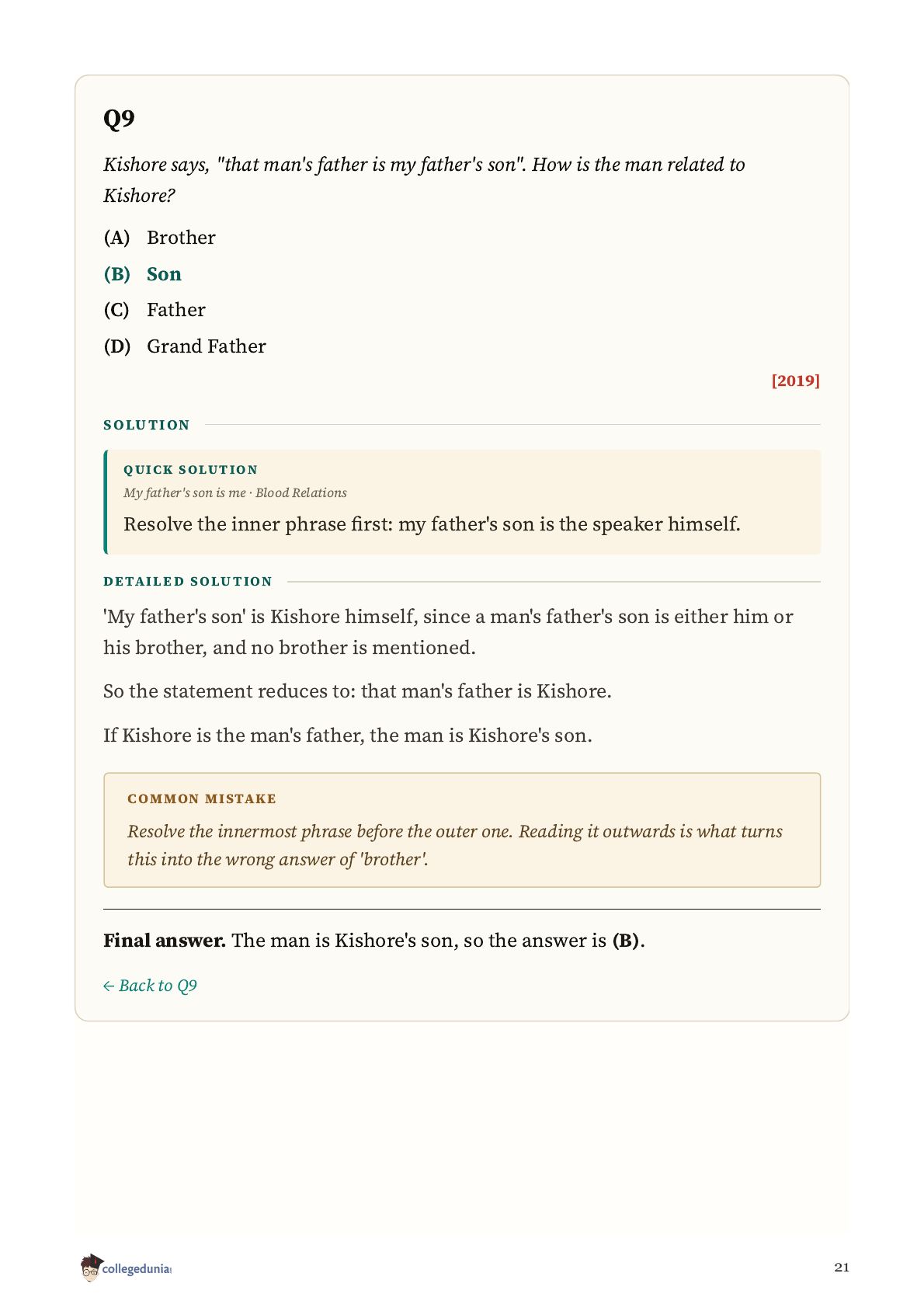Click the Blood Relations topic tag
Screen dimensions: 924x1308
tap(301, 493)
